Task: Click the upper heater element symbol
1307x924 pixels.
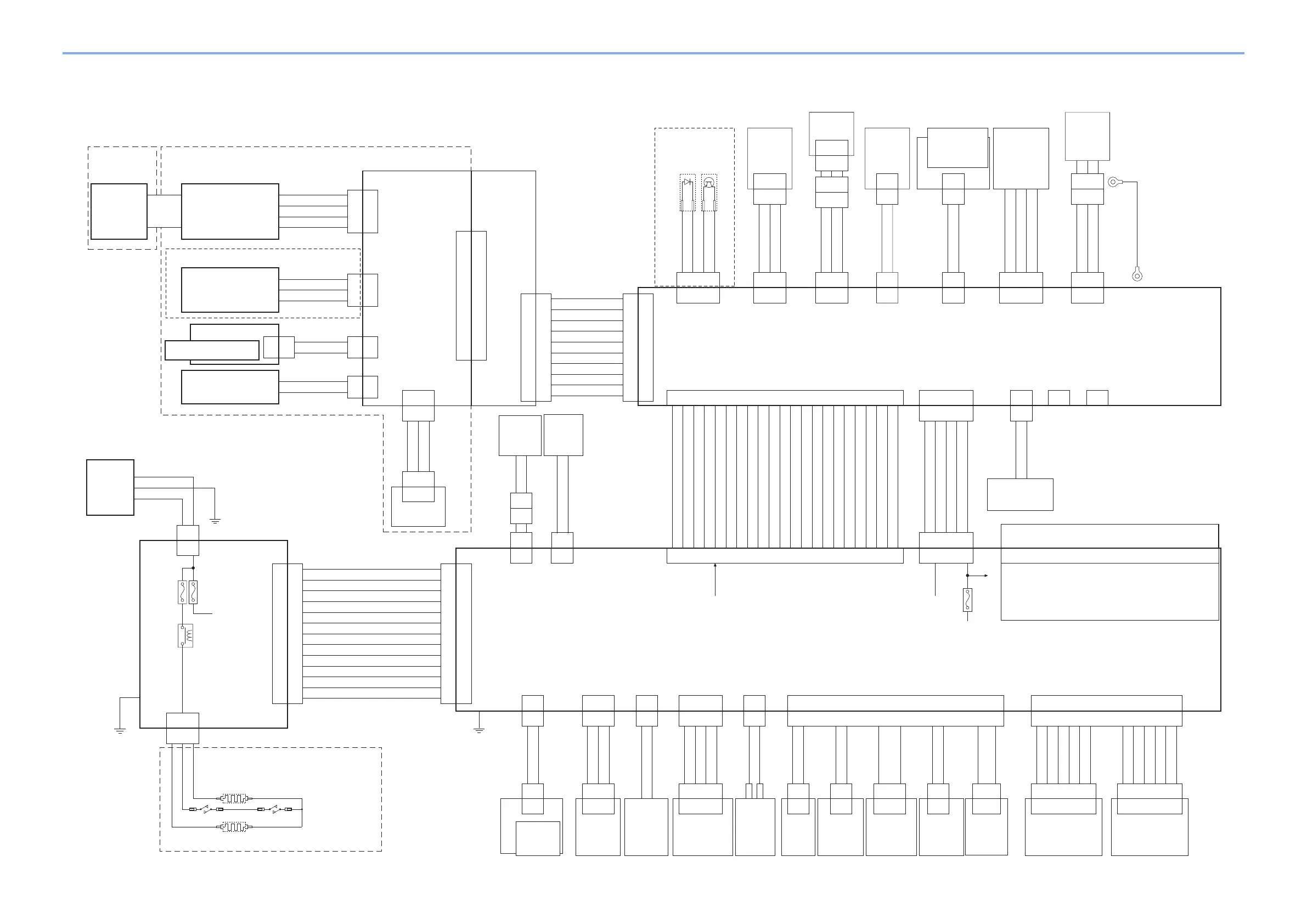Action: point(234,798)
